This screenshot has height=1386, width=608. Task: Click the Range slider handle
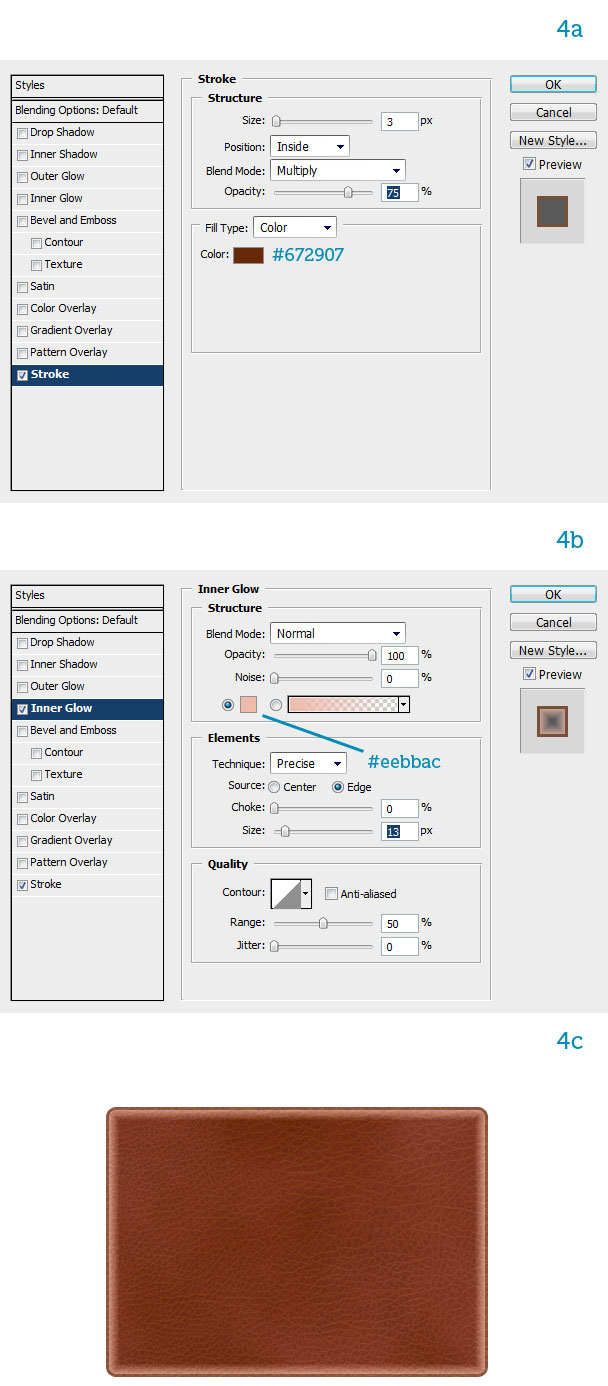point(323,923)
